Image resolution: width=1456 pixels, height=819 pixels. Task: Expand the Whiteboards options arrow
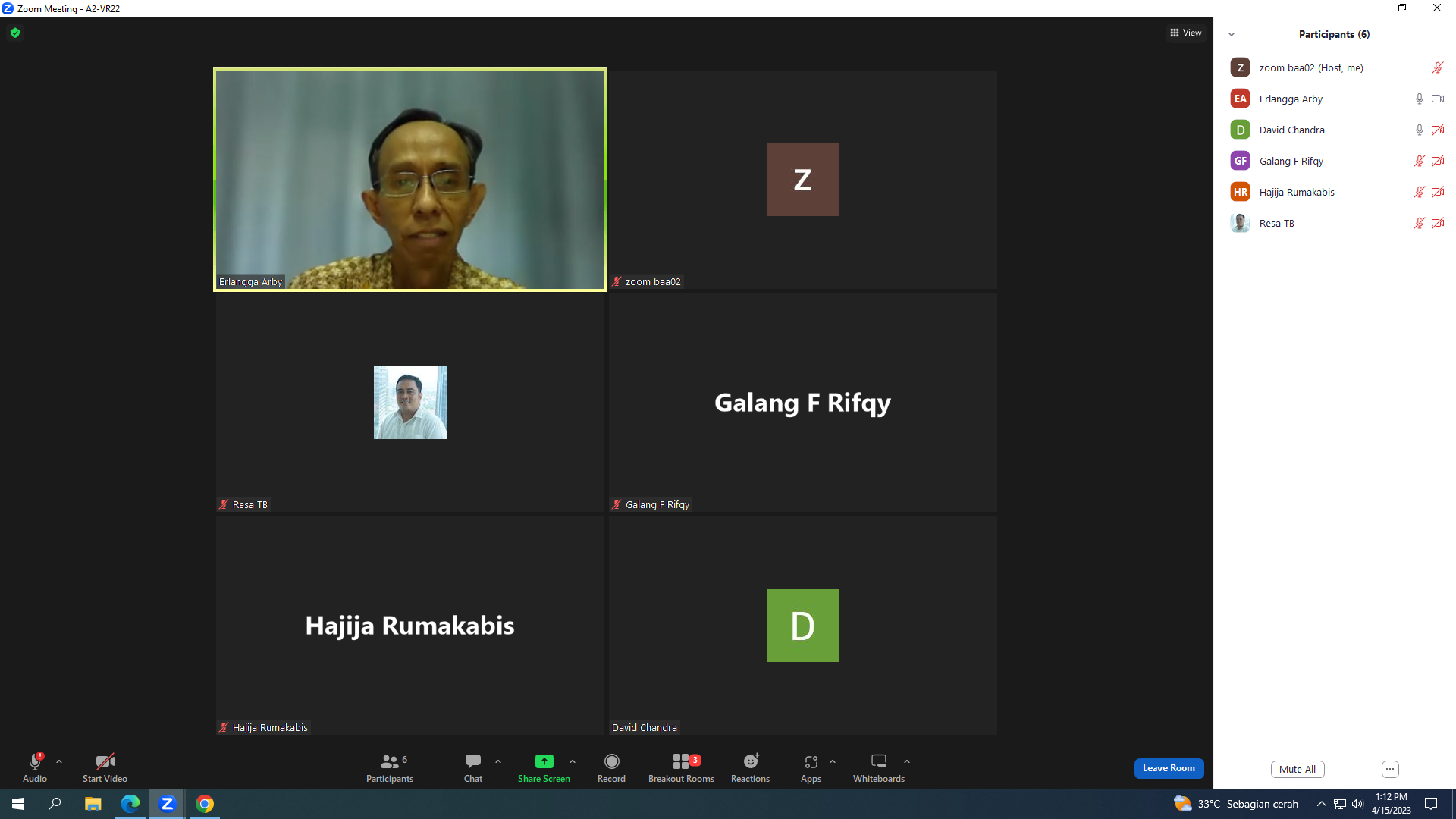click(x=907, y=761)
